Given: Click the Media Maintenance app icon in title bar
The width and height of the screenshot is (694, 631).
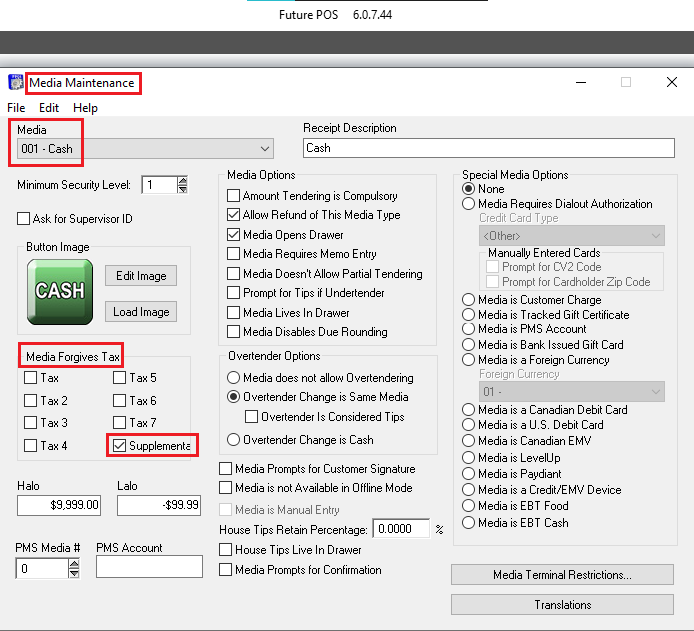Looking at the screenshot, I should [15, 83].
